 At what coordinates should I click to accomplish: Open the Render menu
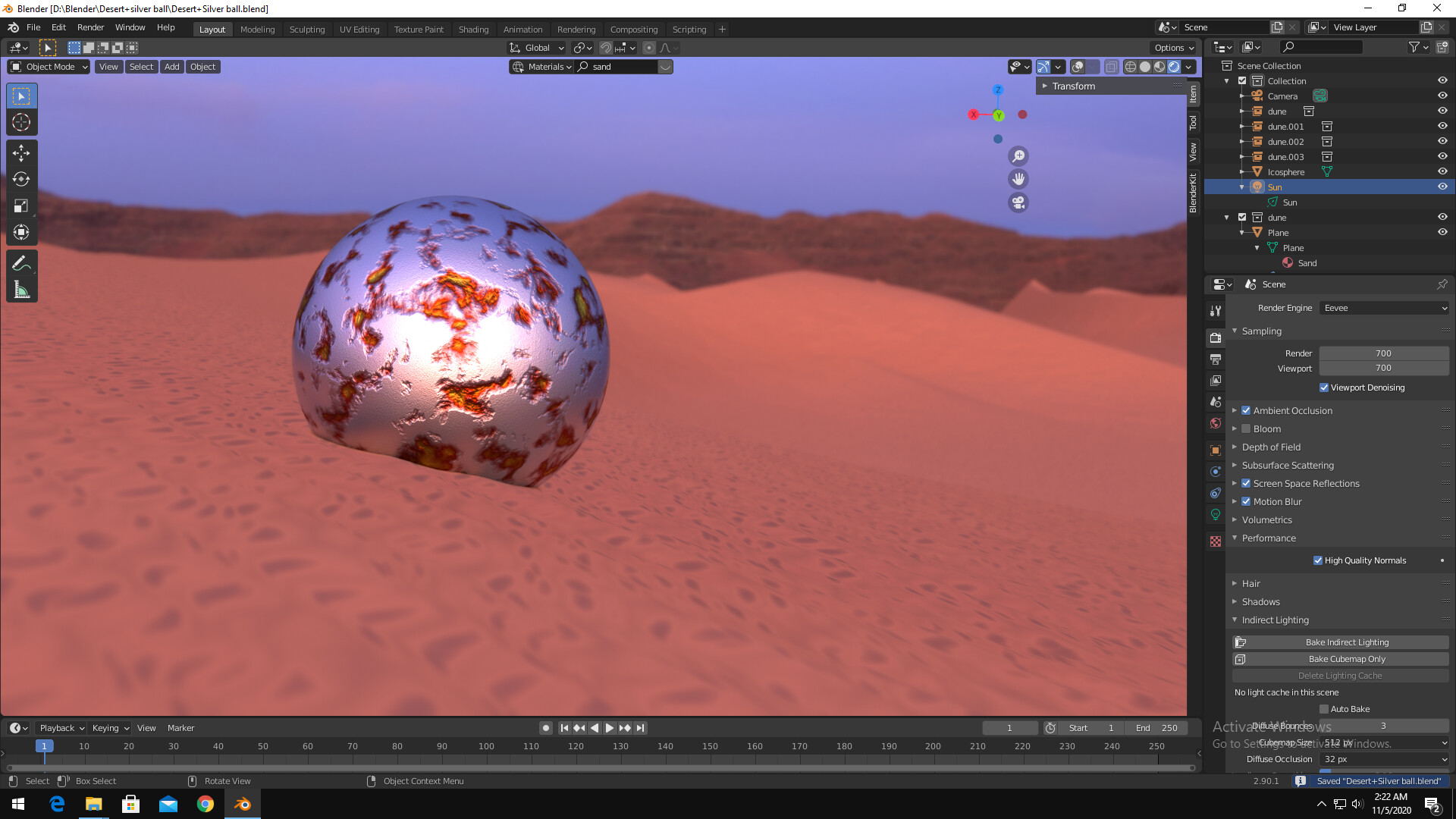pyautogui.click(x=90, y=27)
